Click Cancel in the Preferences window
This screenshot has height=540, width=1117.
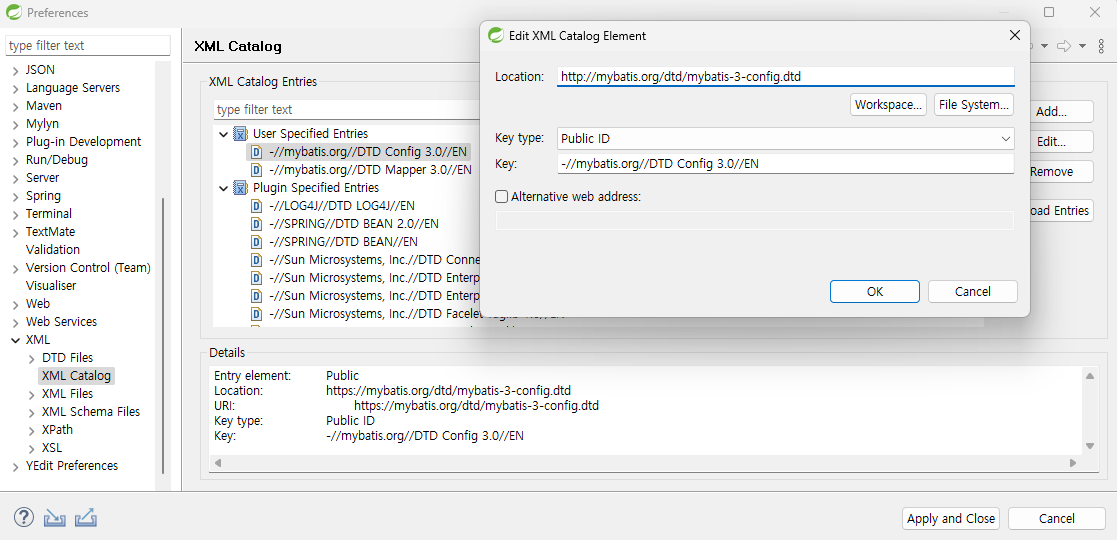[1056, 519]
